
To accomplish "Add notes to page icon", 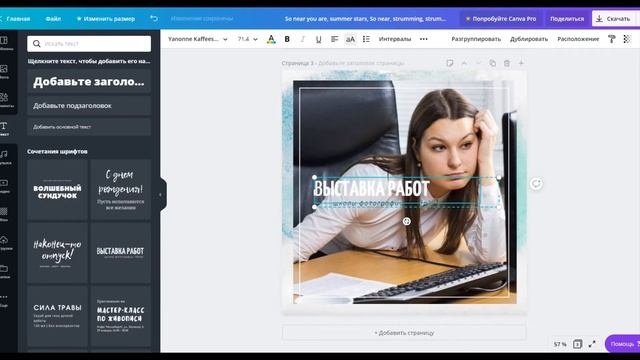I will (x=449, y=63).
